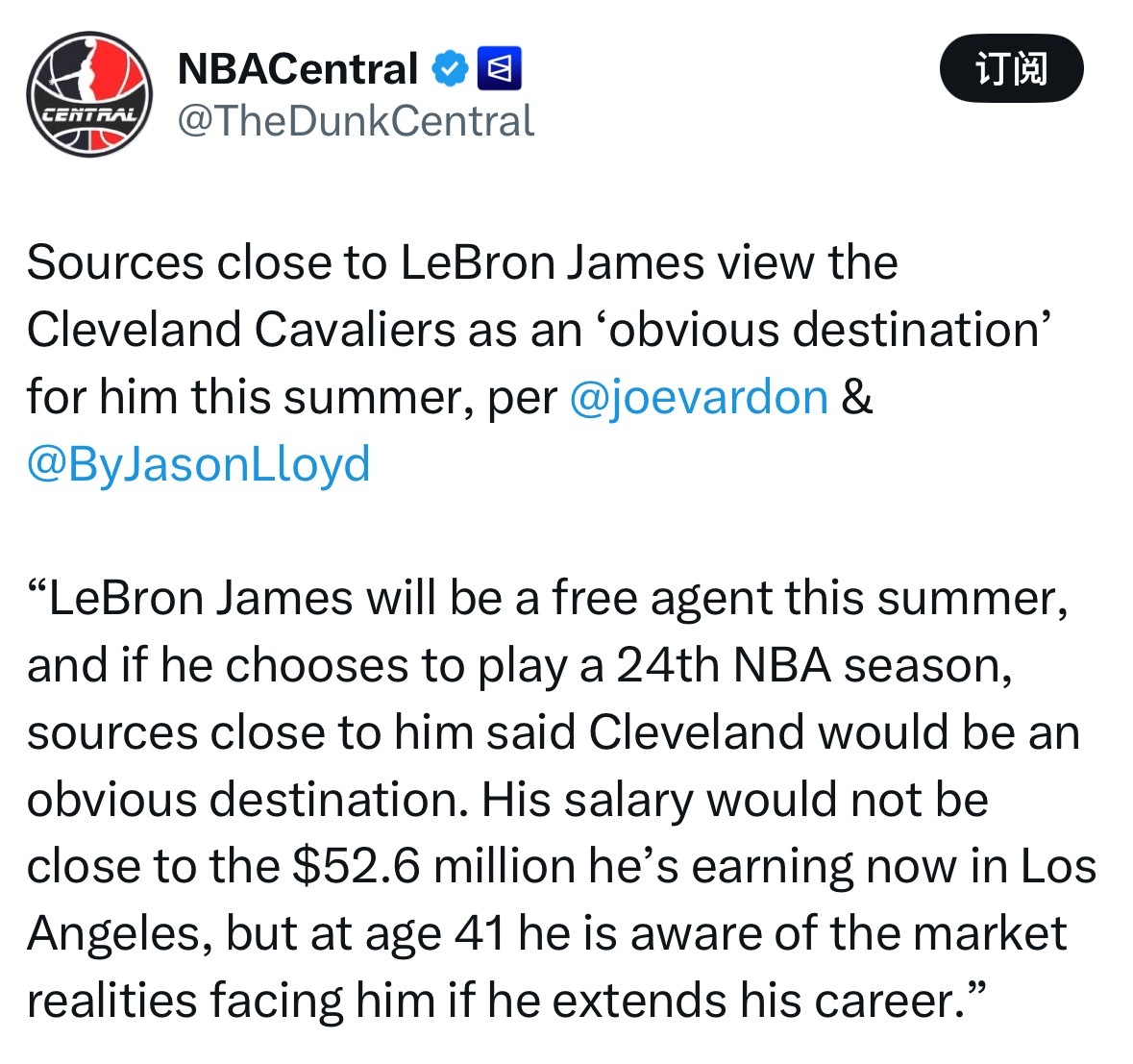Tap the 订阅 subscribe button
This screenshot has width=1133, height=1064.
(x=1011, y=68)
